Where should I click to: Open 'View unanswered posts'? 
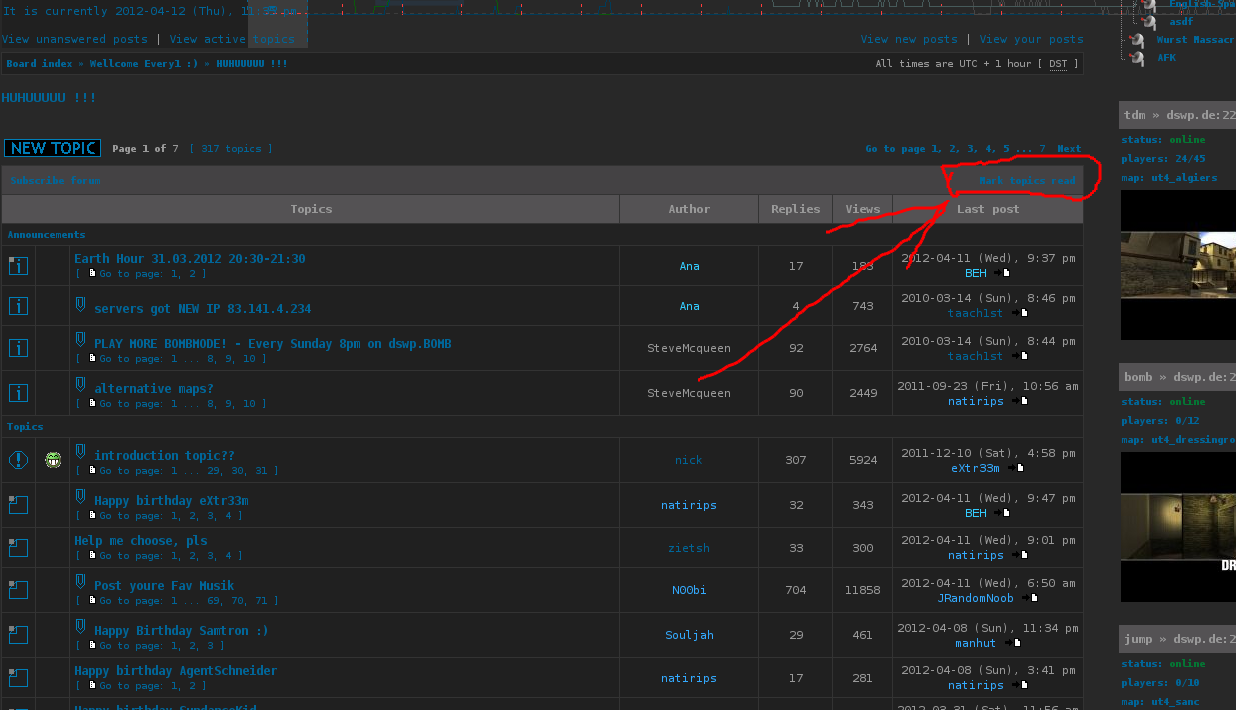click(74, 39)
